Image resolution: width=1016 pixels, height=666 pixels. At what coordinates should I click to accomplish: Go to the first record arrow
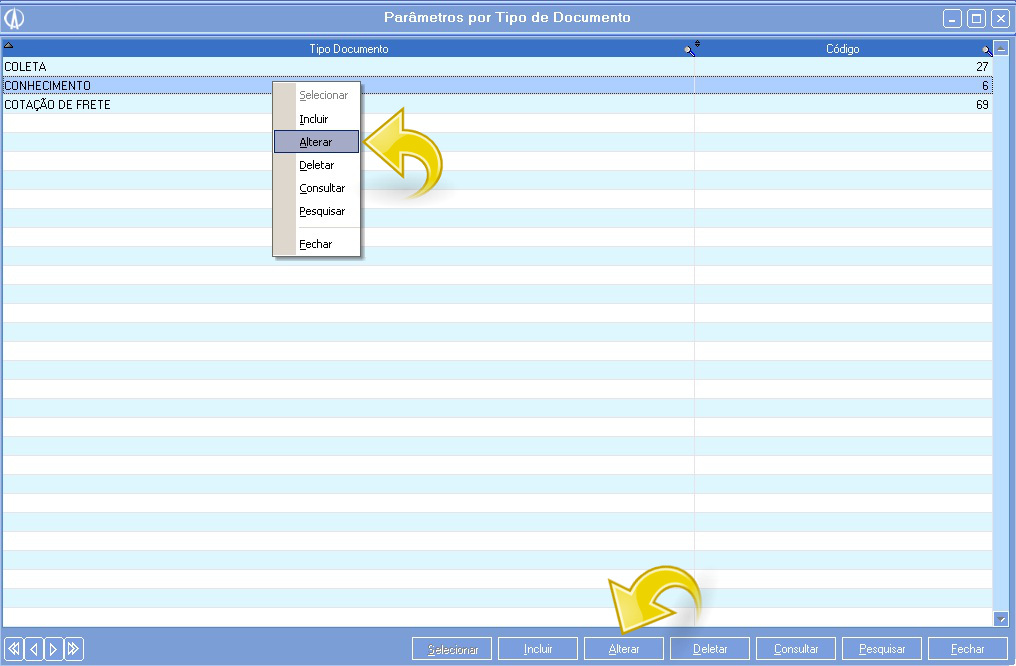click(x=14, y=649)
